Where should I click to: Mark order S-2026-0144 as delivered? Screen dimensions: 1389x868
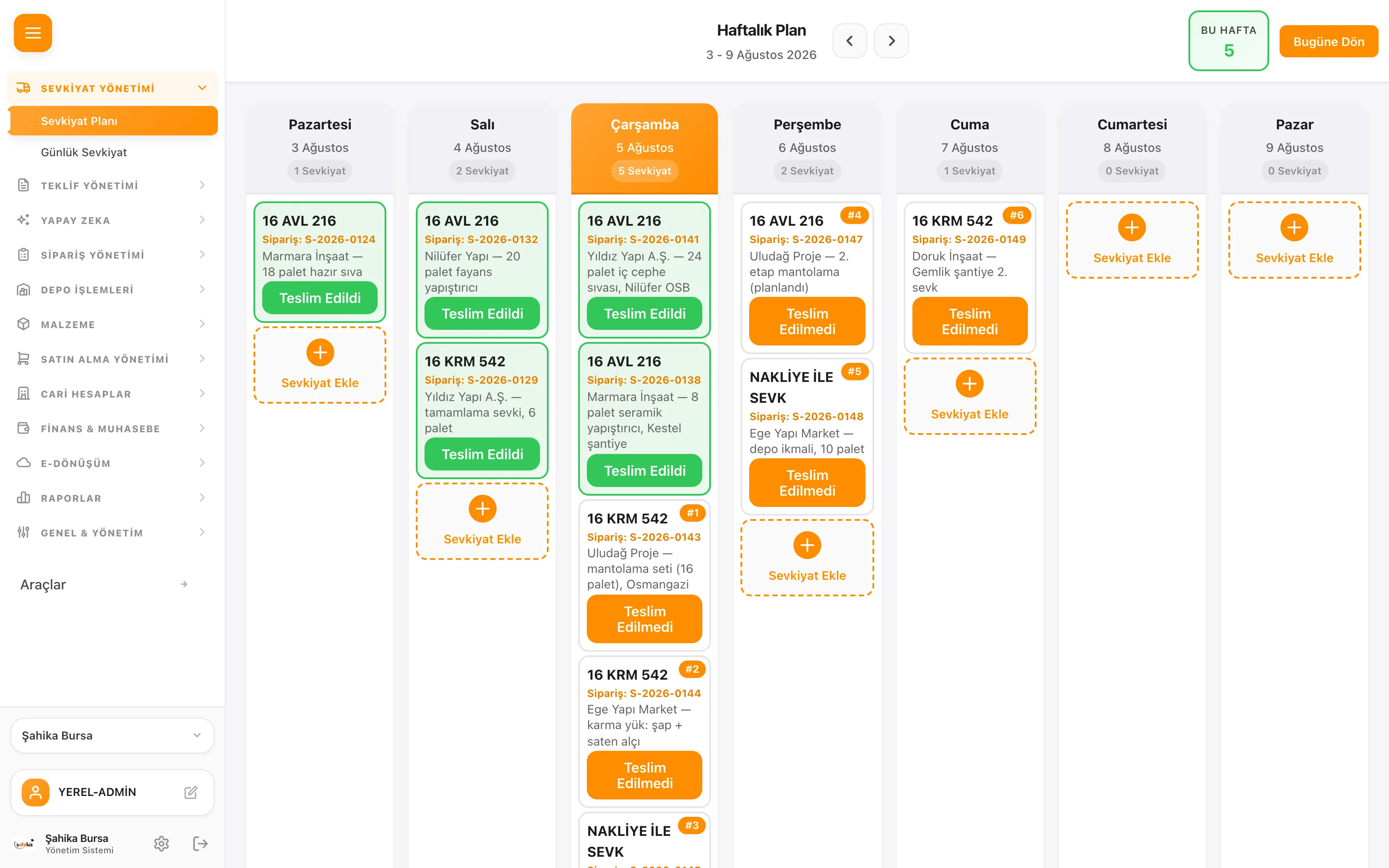pos(645,775)
